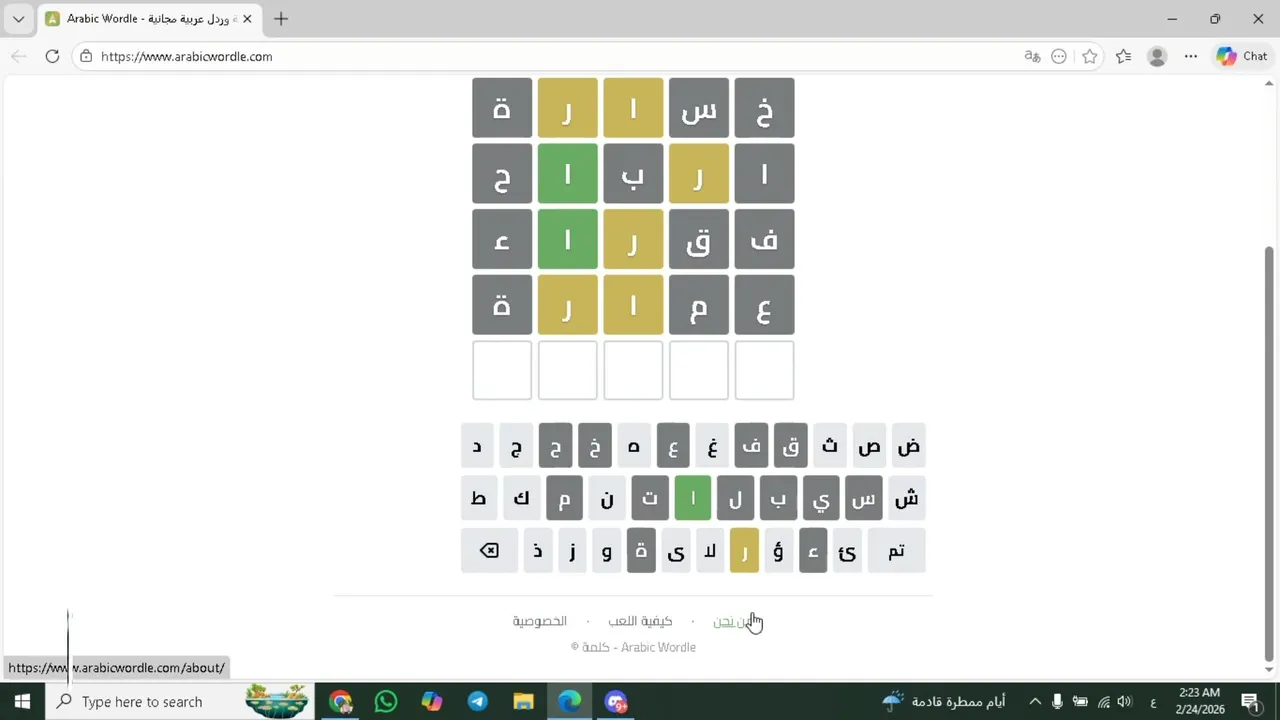Viewport: 1280px width, 720px height.
Task: Open the tab actions dropdown menu
Action: tap(18, 19)
